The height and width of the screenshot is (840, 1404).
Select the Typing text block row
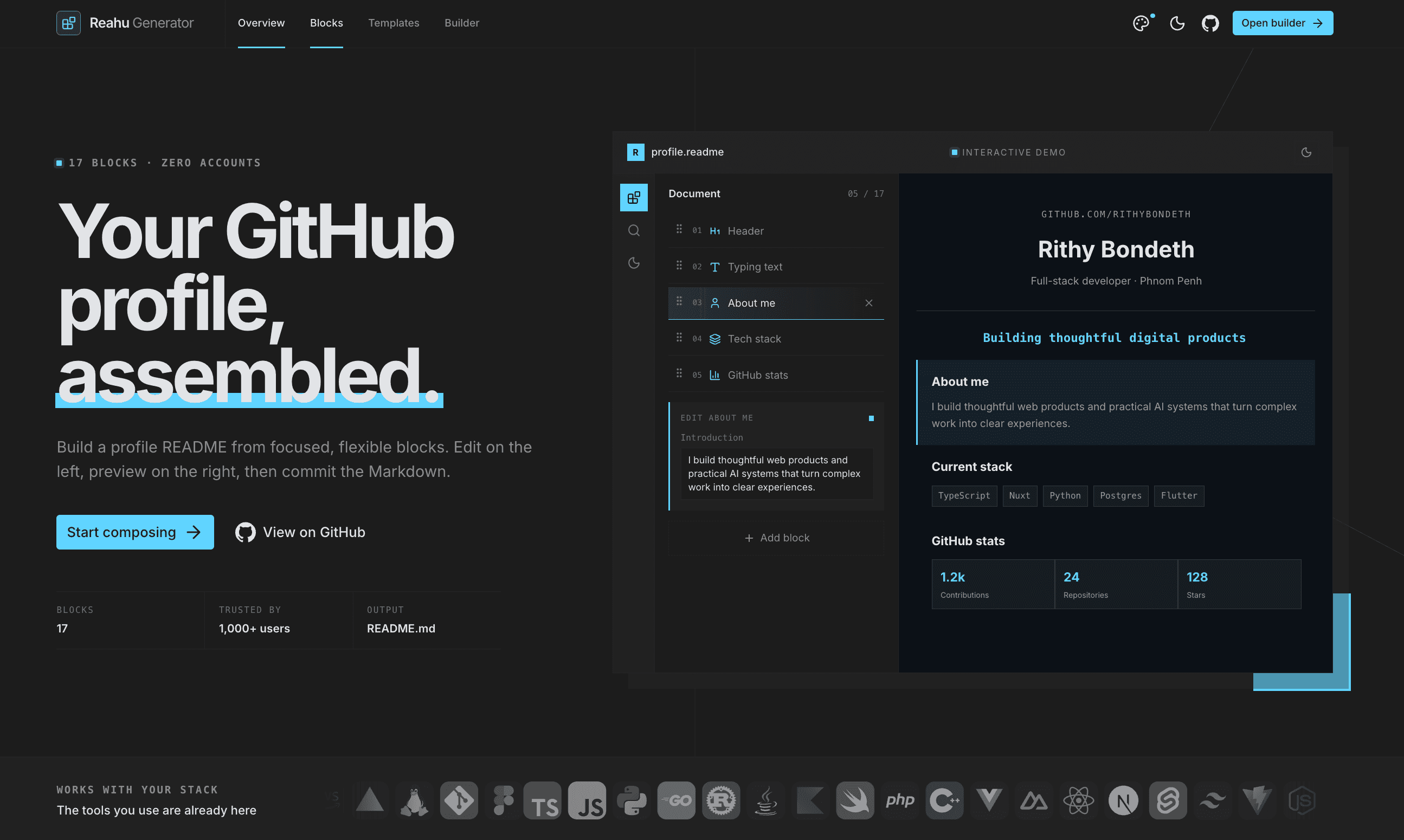(776, 267)
